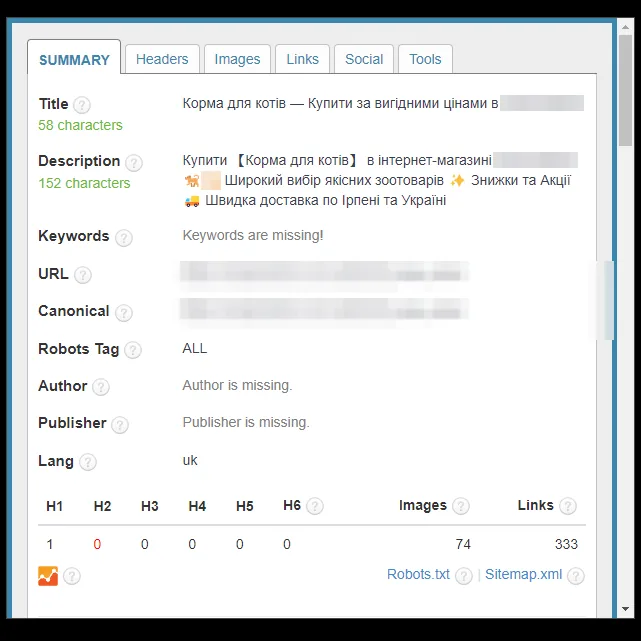Open the help icon after Sitemap.xml link
This screenshot has height=641, width=641.
point(576,576)
